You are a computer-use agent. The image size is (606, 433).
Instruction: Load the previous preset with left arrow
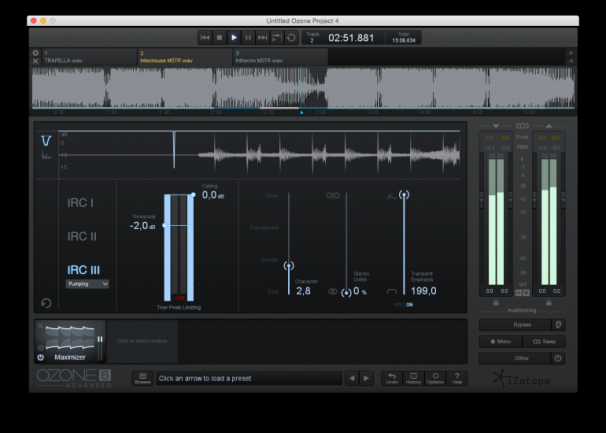click(351, 378)
